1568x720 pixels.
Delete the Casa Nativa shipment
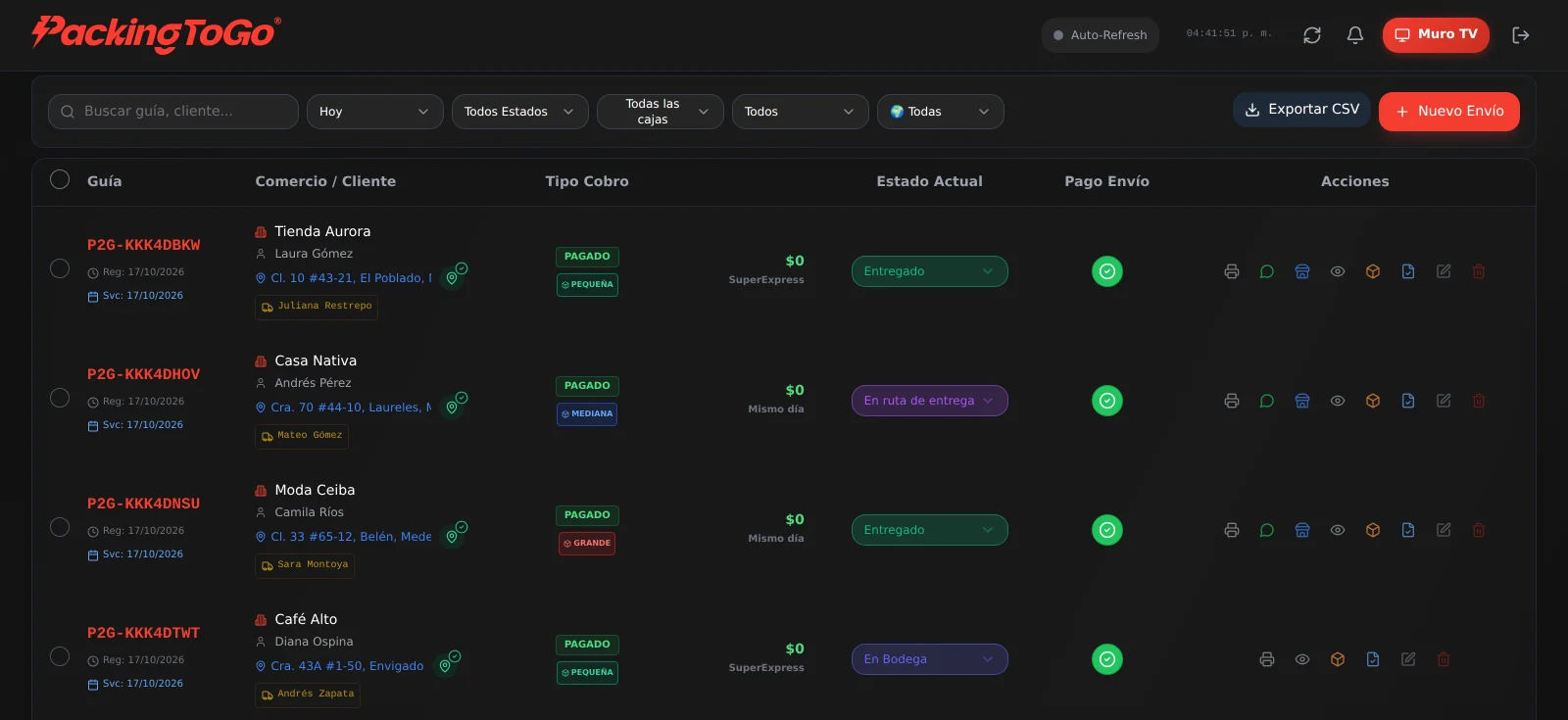point(1479,401)
